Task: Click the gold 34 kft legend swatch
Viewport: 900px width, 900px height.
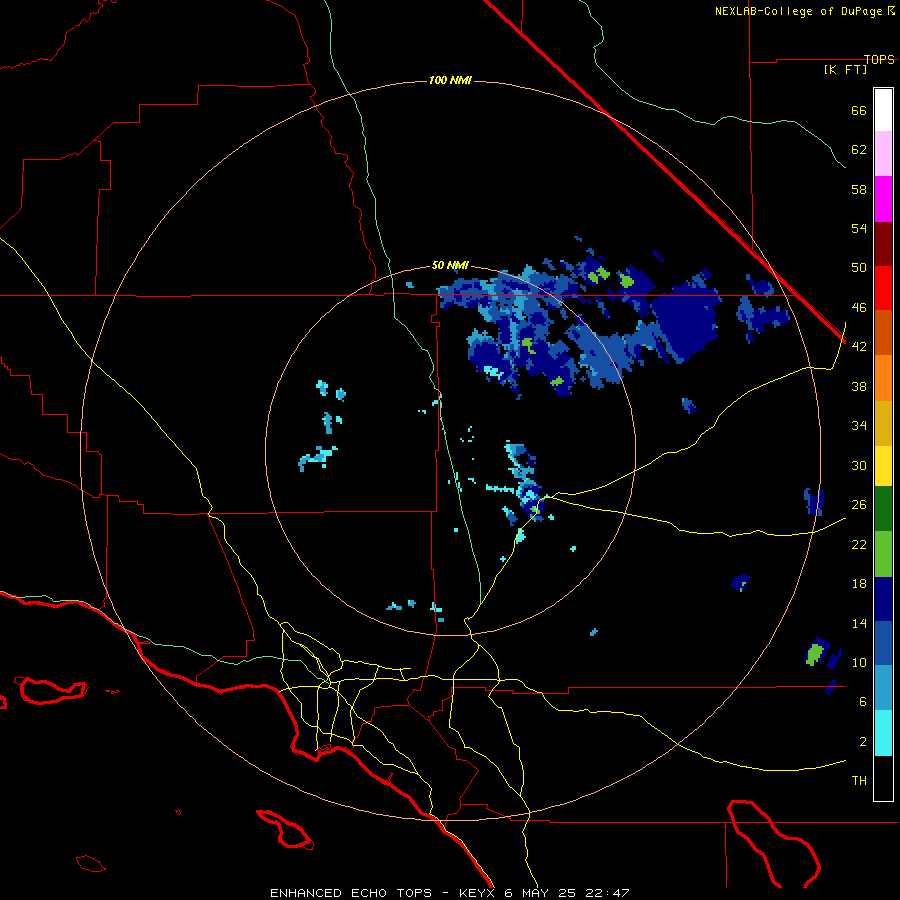Action: [883, 423]
